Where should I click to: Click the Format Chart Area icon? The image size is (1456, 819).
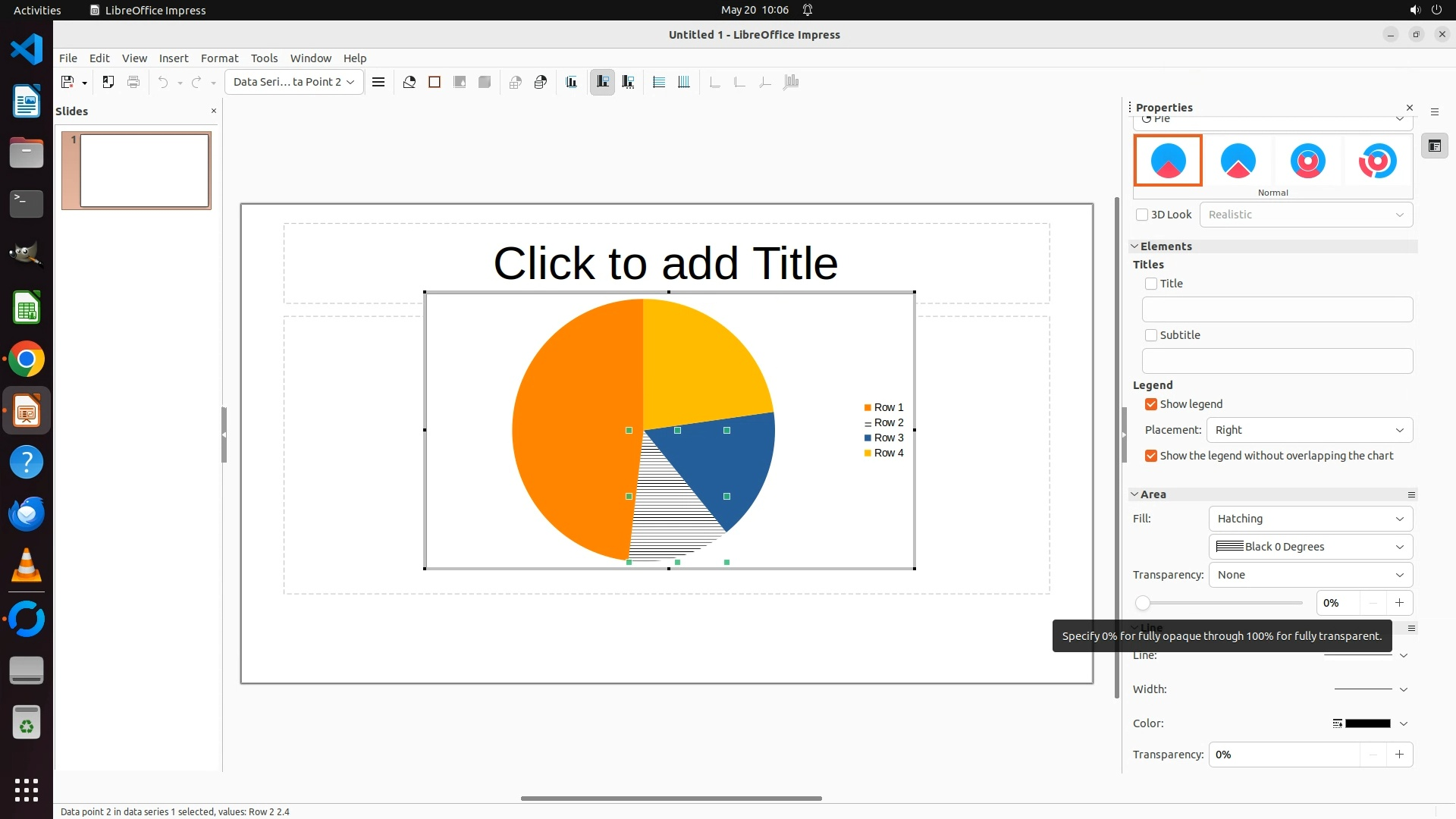click(x=435, y=82)
